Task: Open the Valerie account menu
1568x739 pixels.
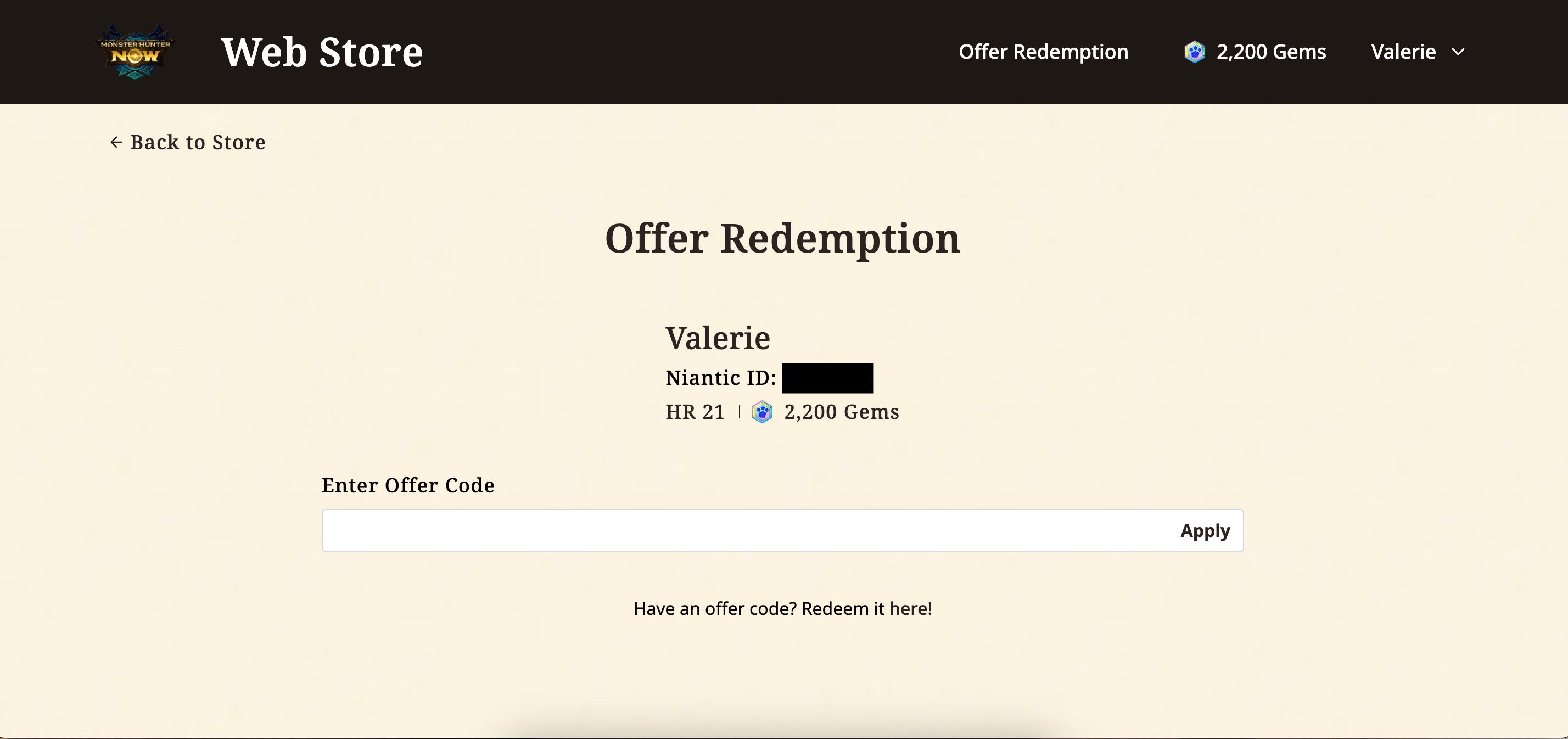Action: pyautogui.click(x=1403, y=52)
